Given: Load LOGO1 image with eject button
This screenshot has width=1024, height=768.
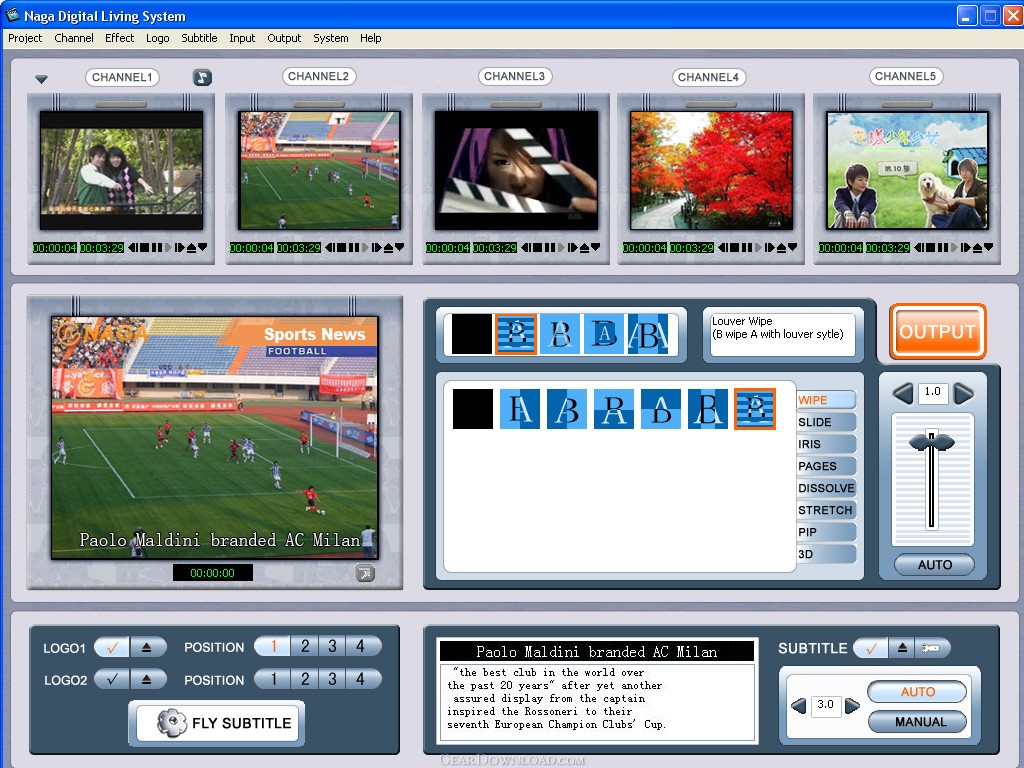Looking at the screenshot, I should coord(147,648).
